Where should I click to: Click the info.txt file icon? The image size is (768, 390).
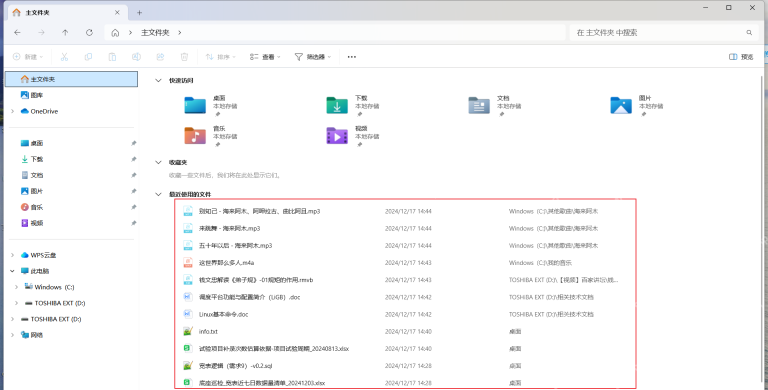pyautogui.click(x=188, y=331)
